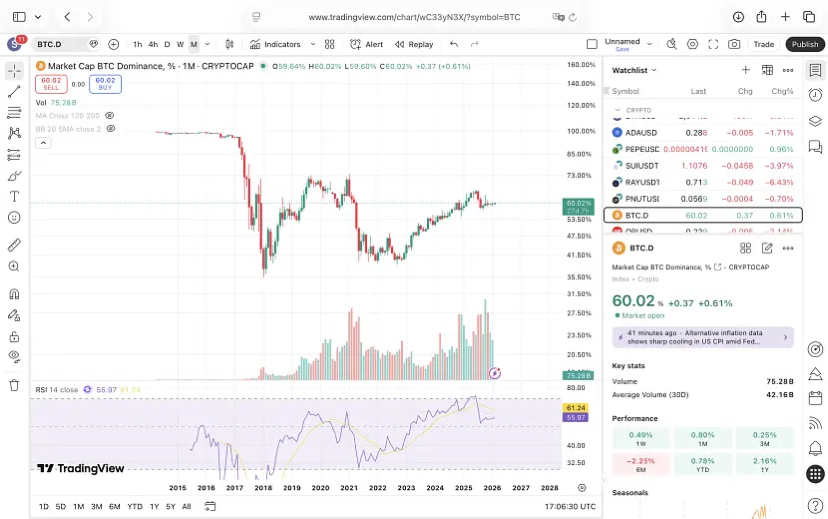Open the object tree layers panel

click(815, 121)
